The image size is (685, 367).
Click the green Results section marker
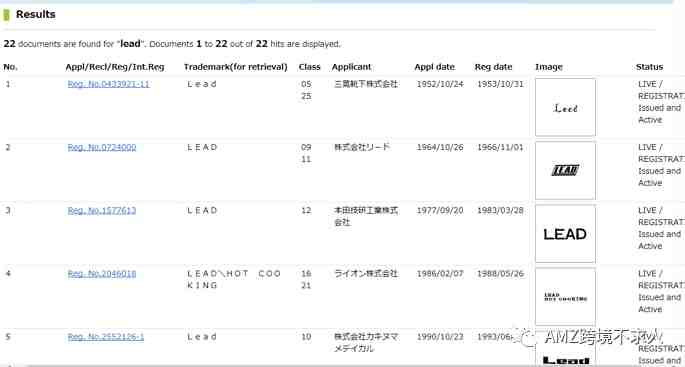pyautogui.click(x=6, y=15)
